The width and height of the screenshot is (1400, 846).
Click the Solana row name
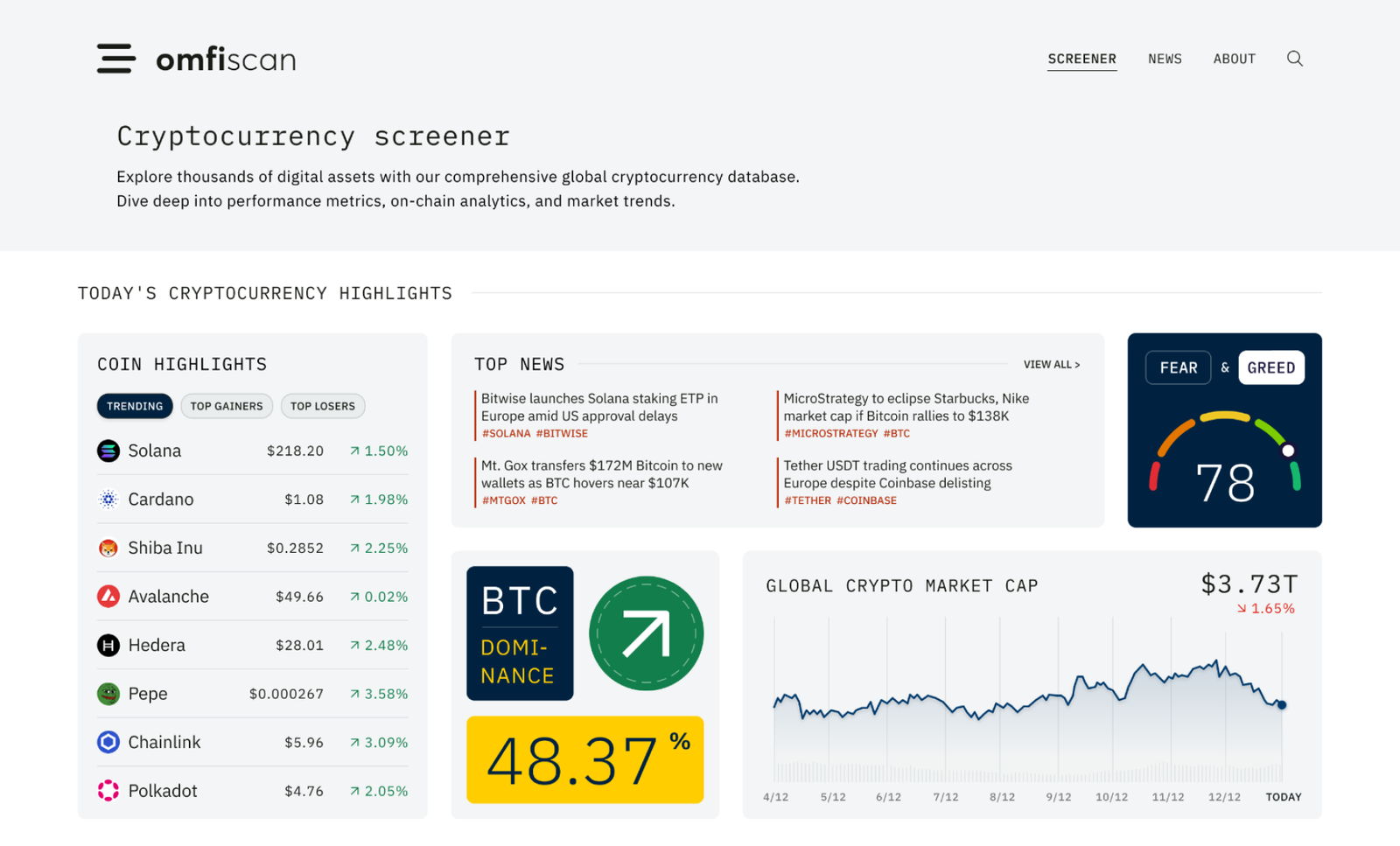(155, 451)
